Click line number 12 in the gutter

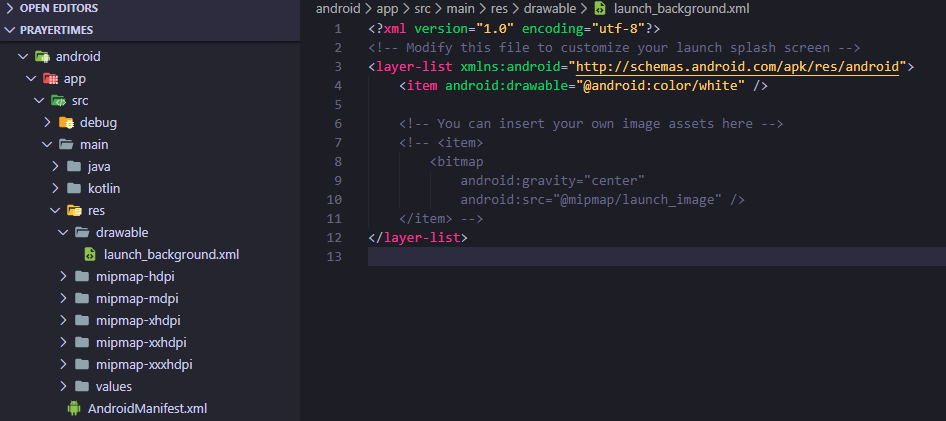pyautogui.click(x=334, y=237)
